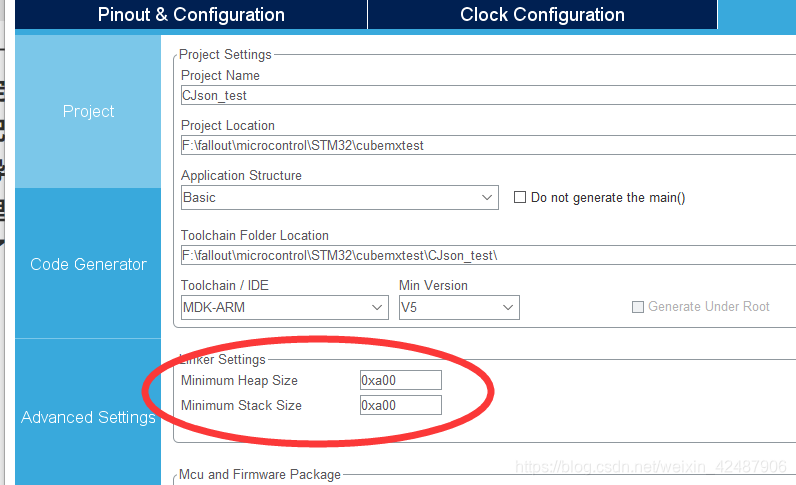Click the MDK-ARM dropdown chevron

[x=377, y=308]
